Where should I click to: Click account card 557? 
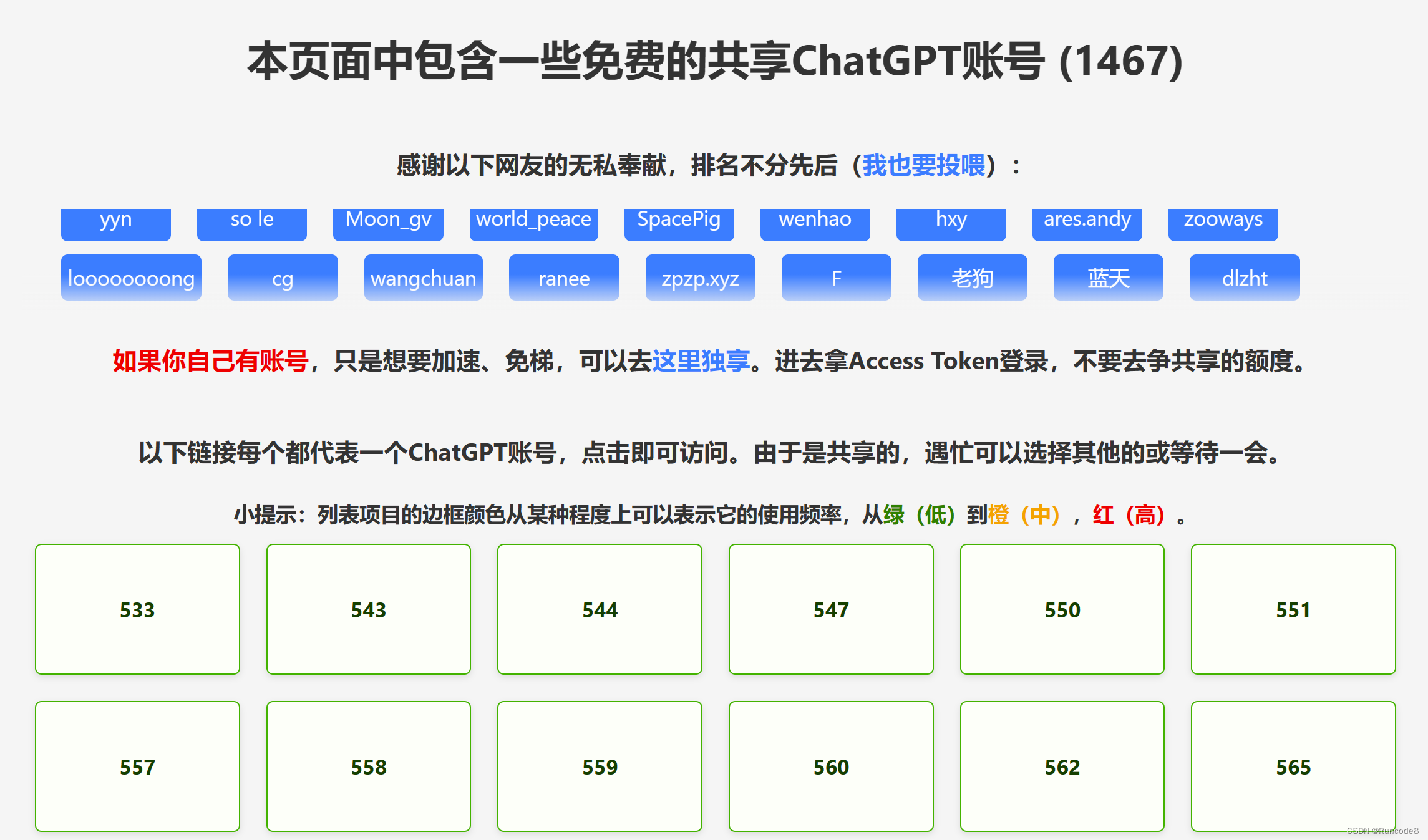(137, 766)
